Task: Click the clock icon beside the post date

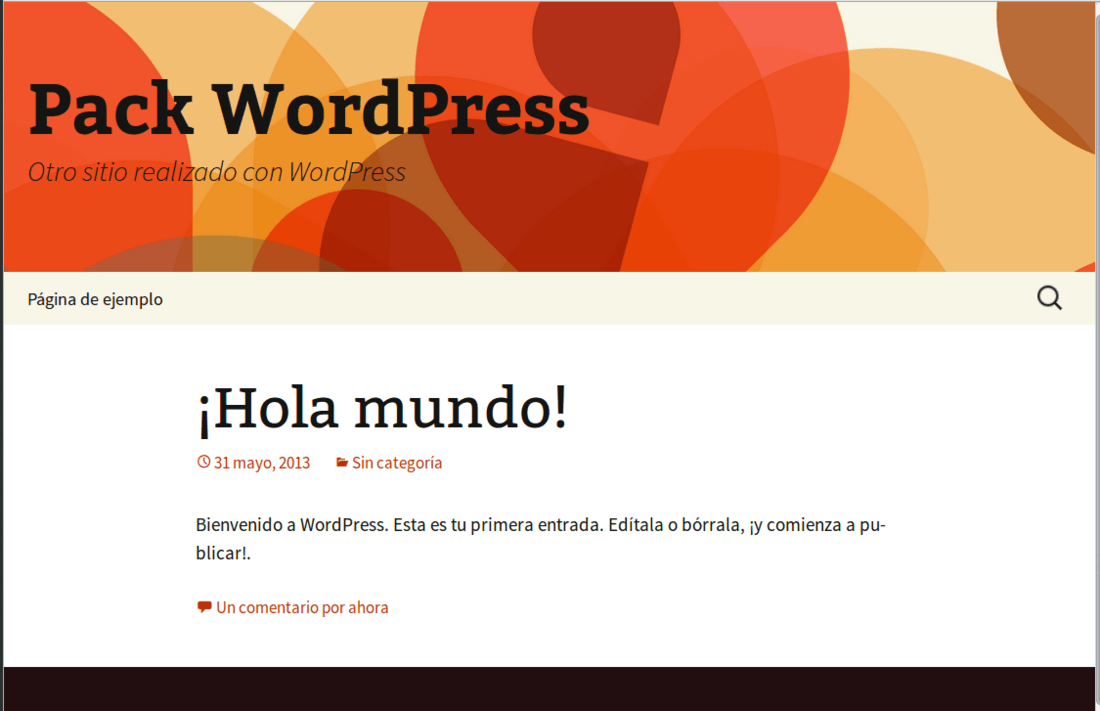Action: coord(203,462)
